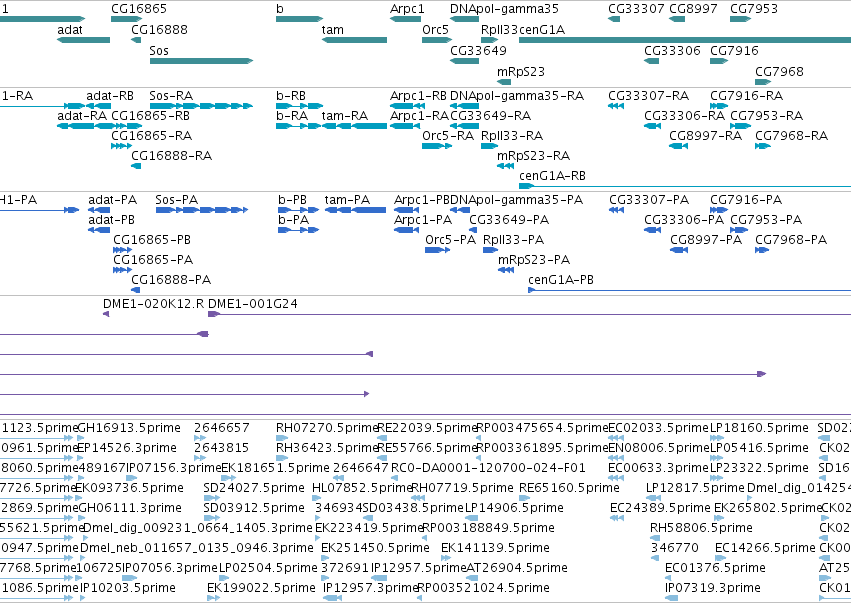Click the adat-PB protein label
851x603 pixels.
click(x=111, y=220)
